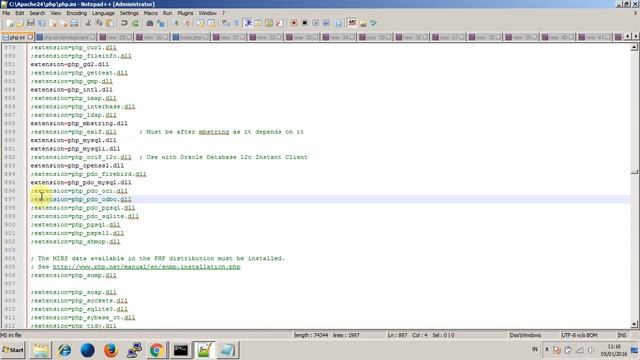The width and height of the screenshot is (640, 360).
Task: Click line extension=php_gd2.dll
Action: [69, 64]
